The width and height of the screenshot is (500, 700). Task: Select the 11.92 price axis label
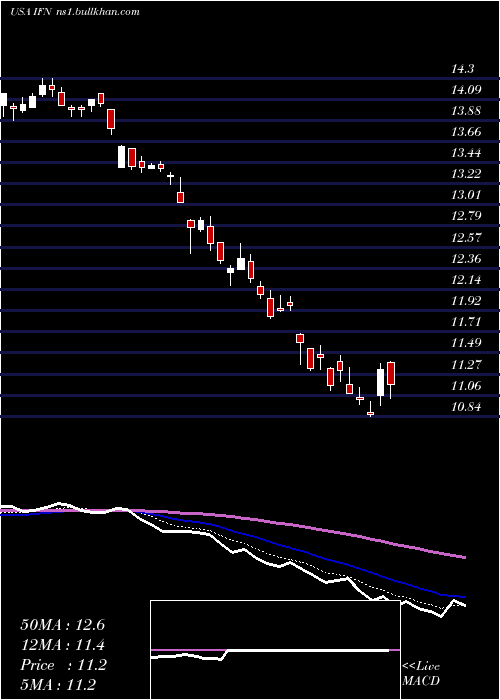pyautogui.click(x=466, y=300)
